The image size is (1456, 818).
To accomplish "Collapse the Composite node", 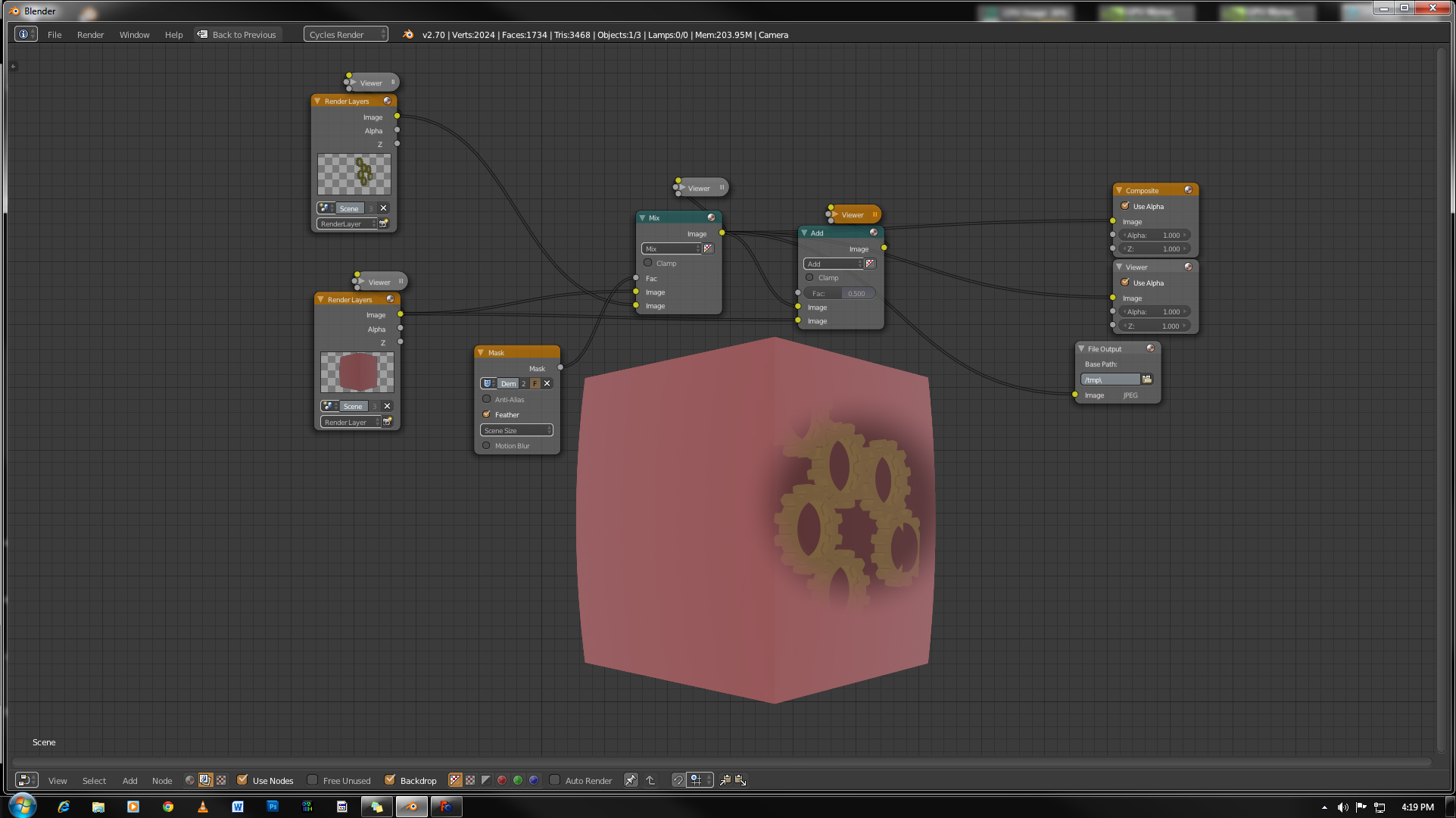I will [1119, 190].
